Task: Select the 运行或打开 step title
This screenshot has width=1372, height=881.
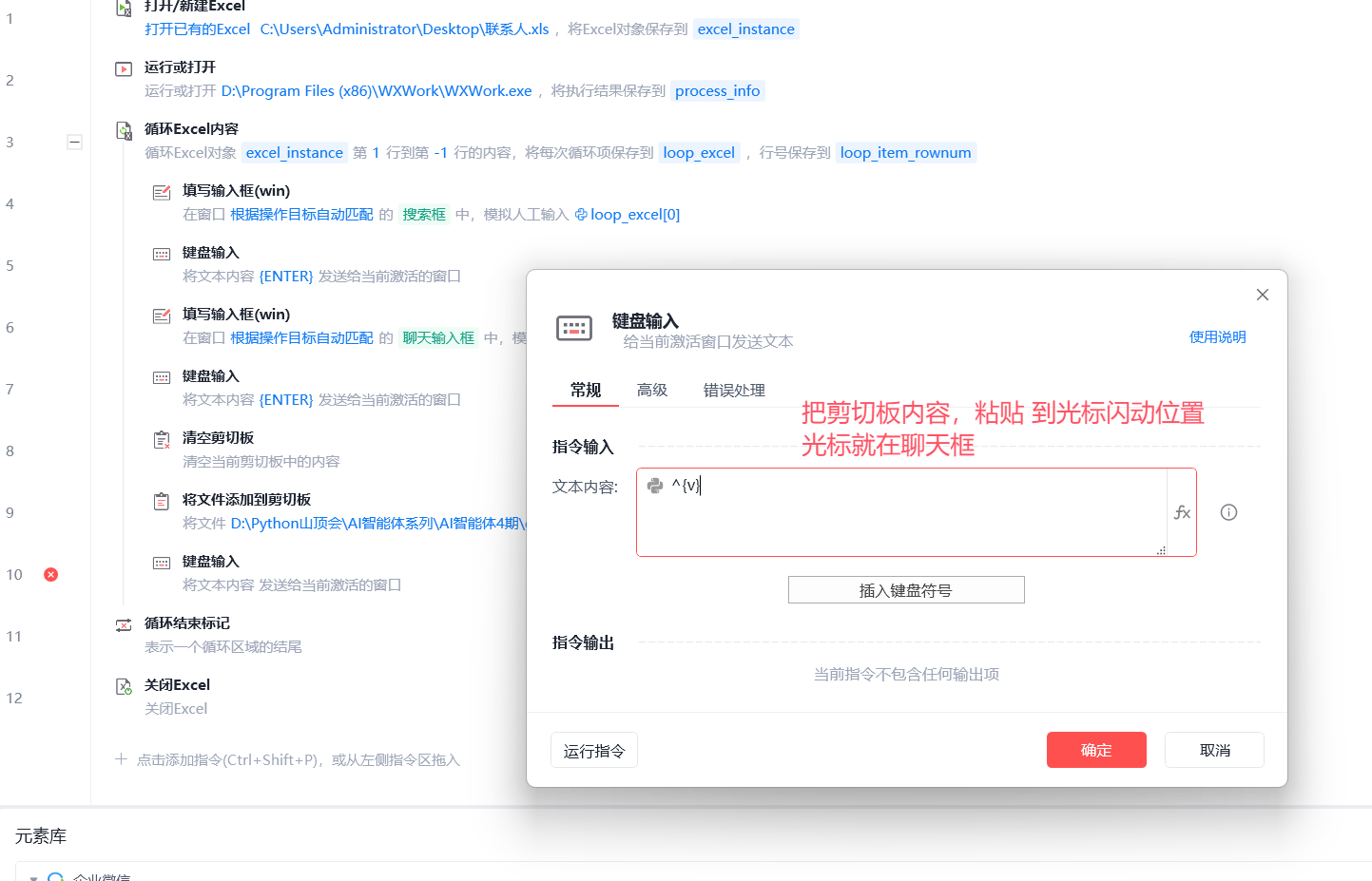Action: click(180, 67)
